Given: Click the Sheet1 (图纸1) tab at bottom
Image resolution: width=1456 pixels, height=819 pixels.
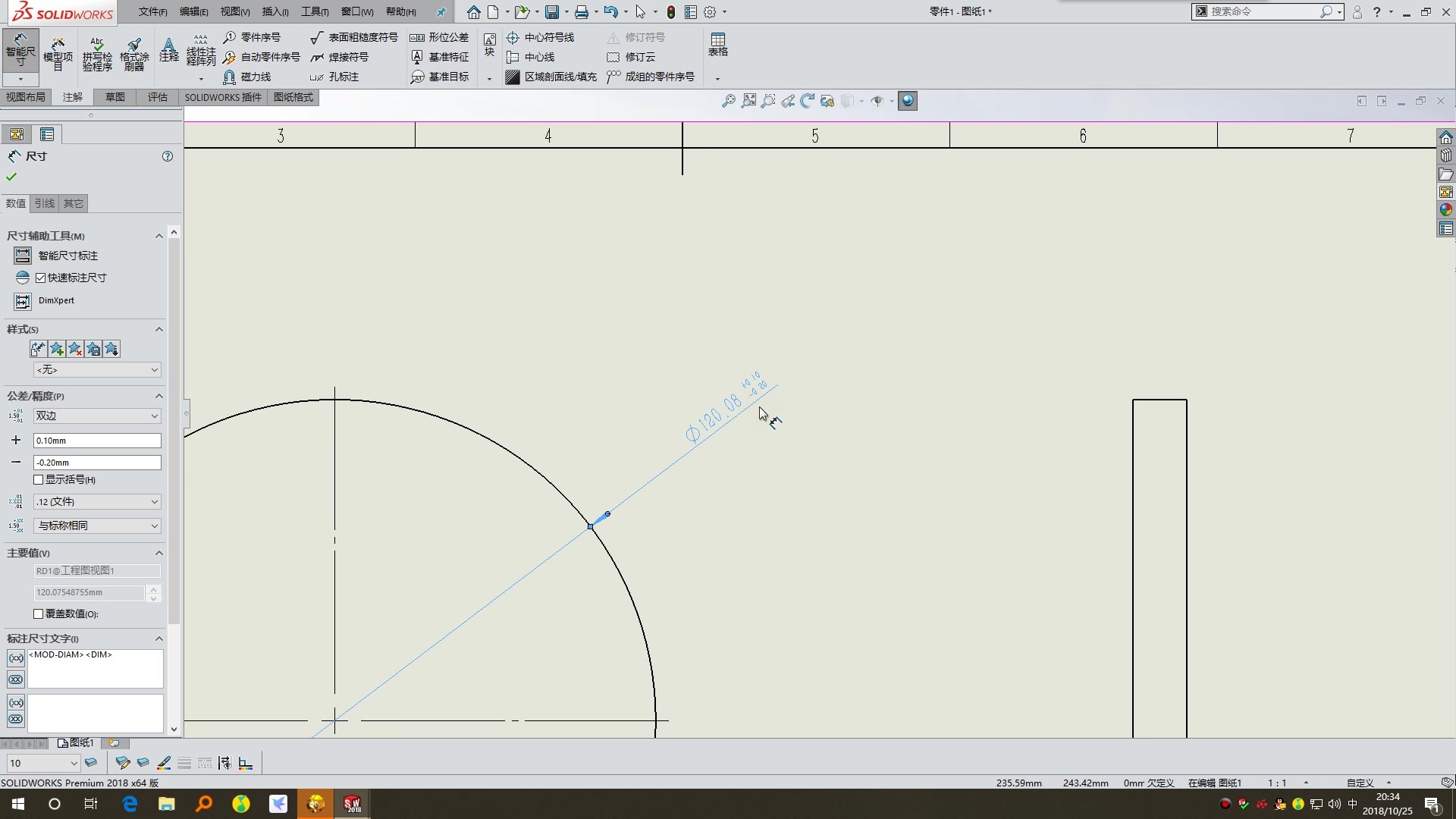Looking at the screenshot, I should 76,743.
